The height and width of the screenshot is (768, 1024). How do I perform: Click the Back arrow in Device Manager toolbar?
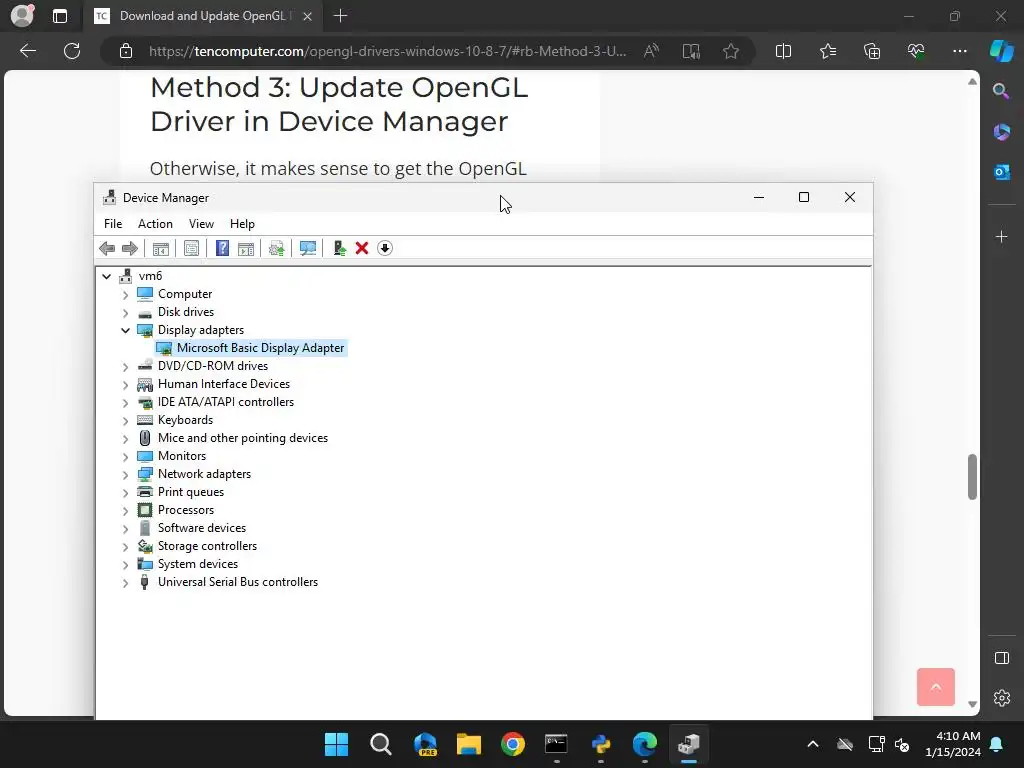[107, 248]
